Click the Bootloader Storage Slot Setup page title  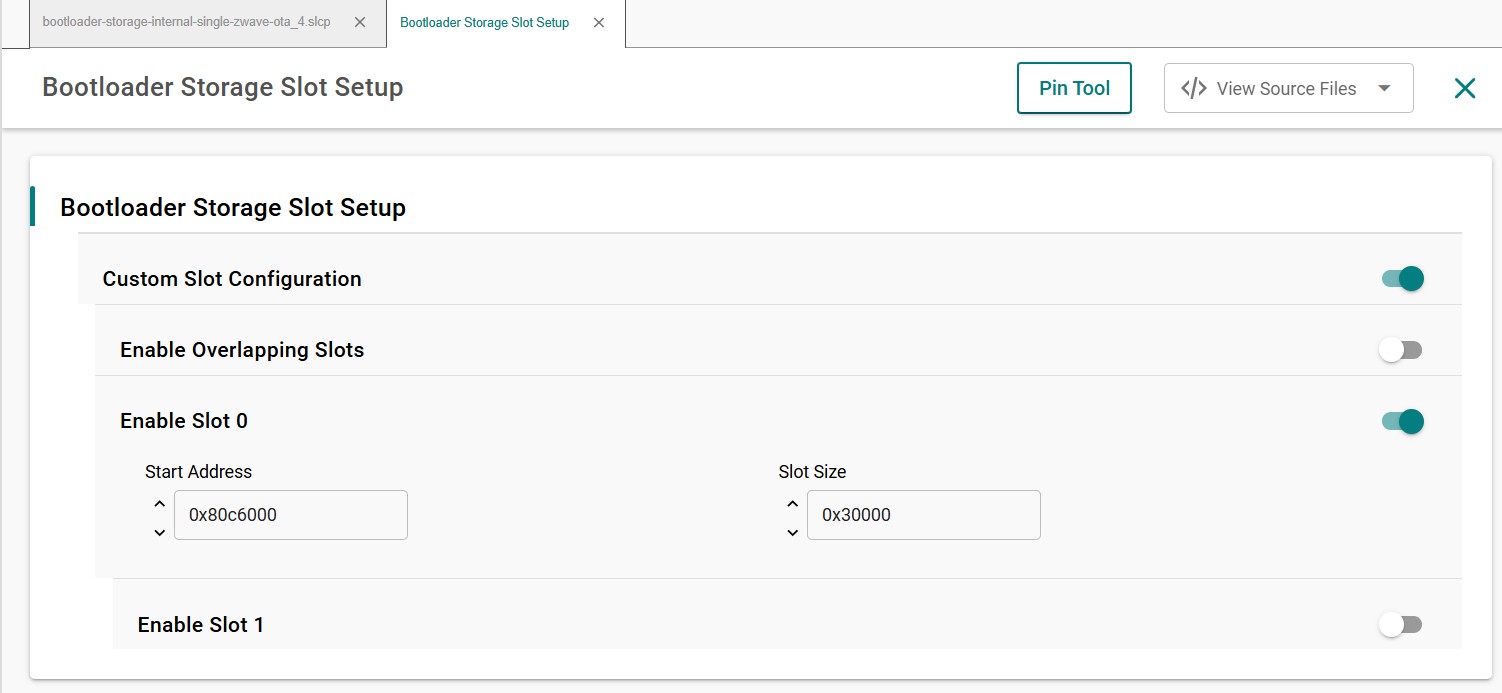tap(222, 87)
